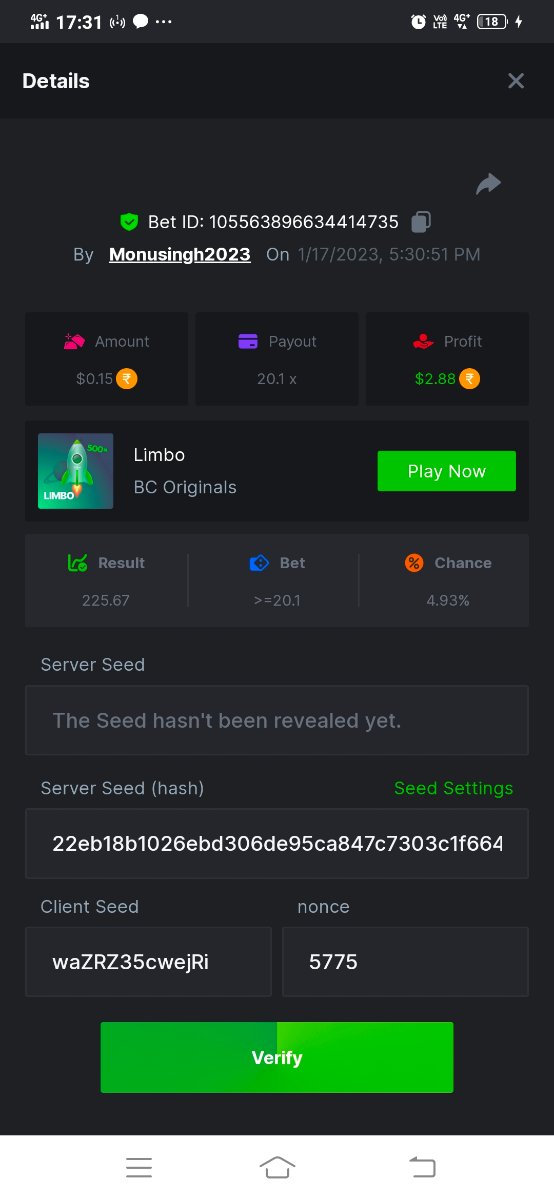
Task: Copy the Bet ID using copy icon
Action: coord(422,222)
